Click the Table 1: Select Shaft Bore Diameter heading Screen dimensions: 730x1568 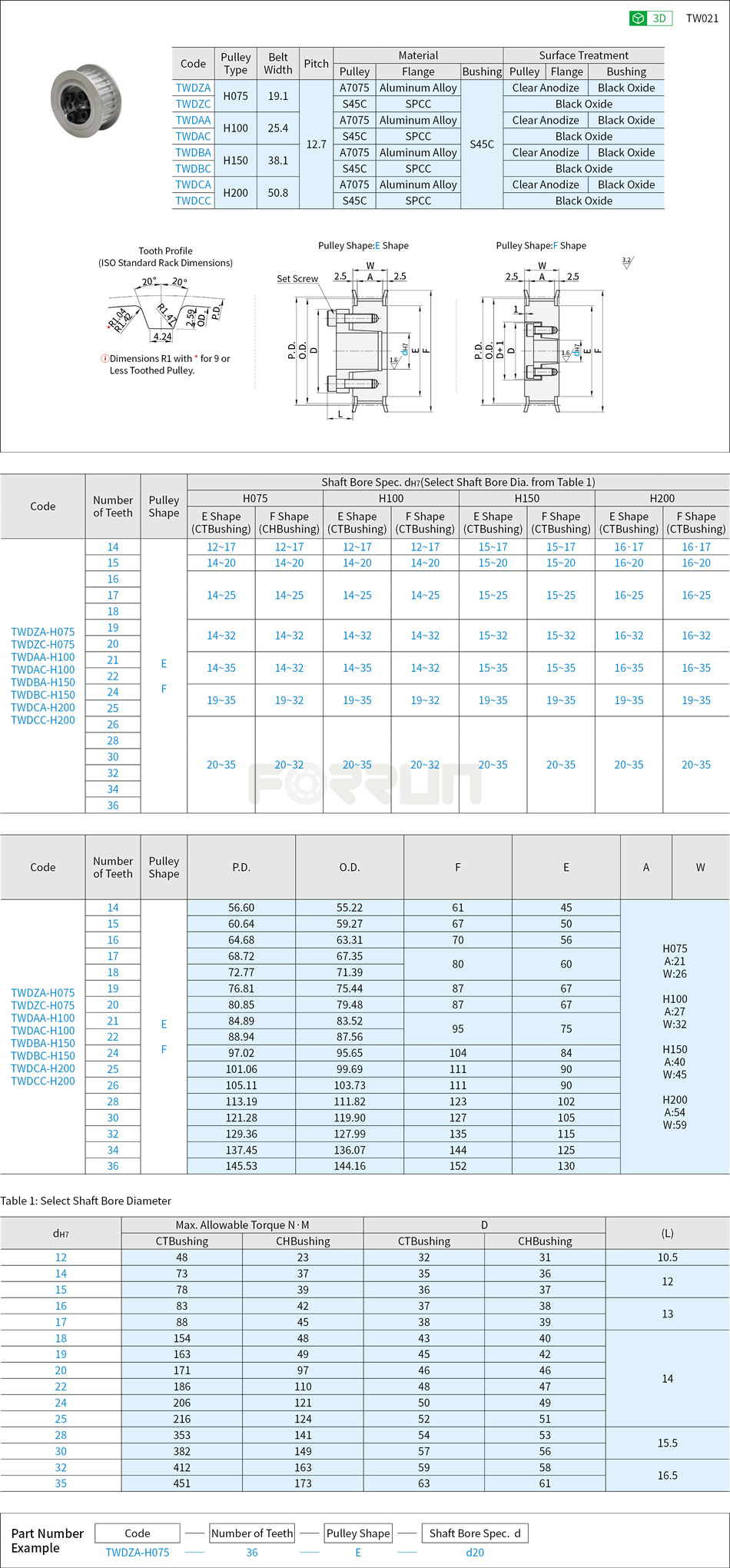(x=85, y=1201)
